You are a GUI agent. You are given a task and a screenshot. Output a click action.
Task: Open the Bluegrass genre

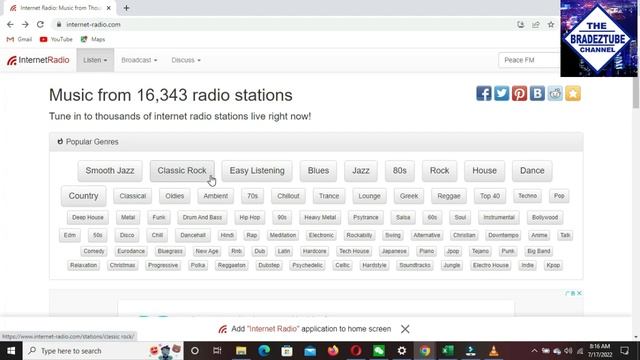(x=170, y=251)
